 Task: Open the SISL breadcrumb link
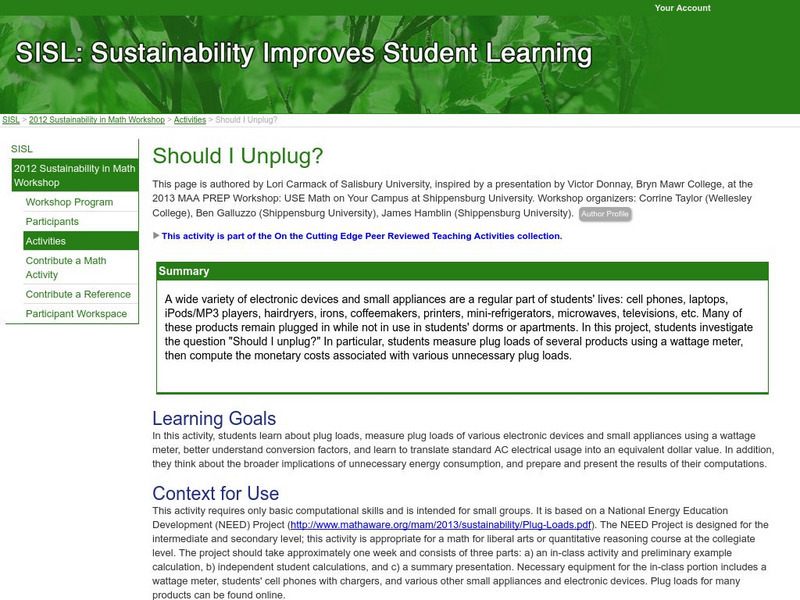point(10,119)
